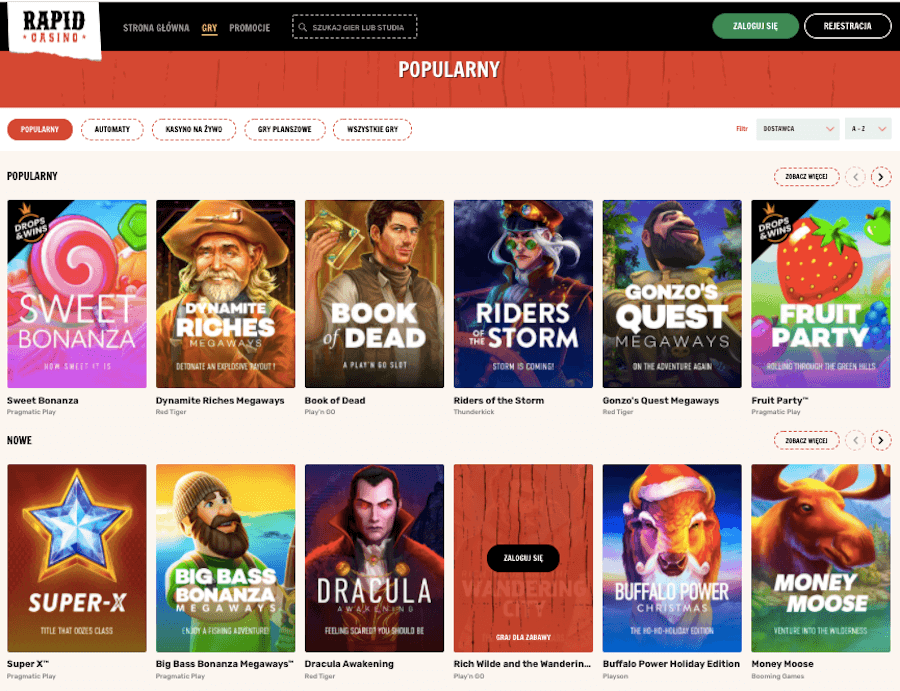Click the Rich Wilde and the Wanderin... title

522,664
